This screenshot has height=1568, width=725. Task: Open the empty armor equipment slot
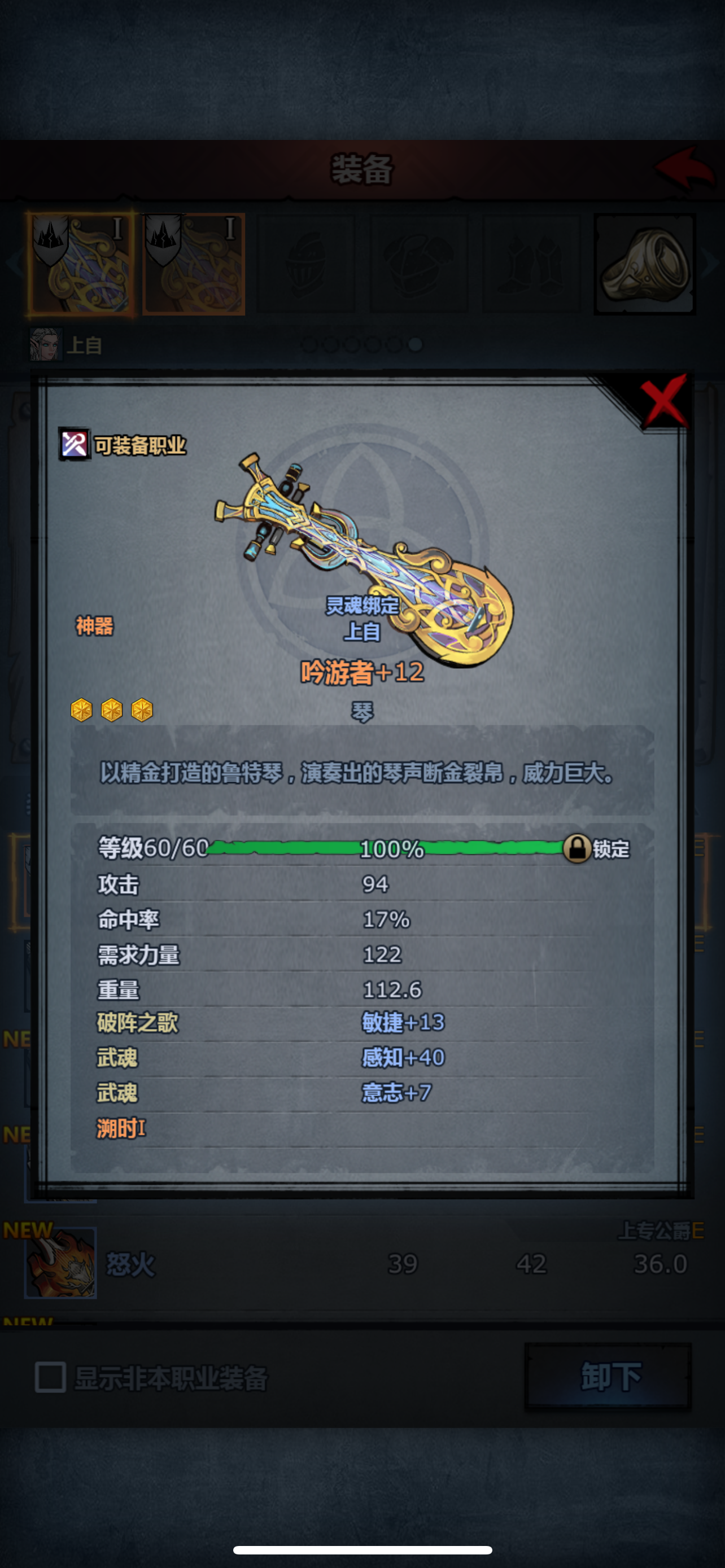[419, 264]
